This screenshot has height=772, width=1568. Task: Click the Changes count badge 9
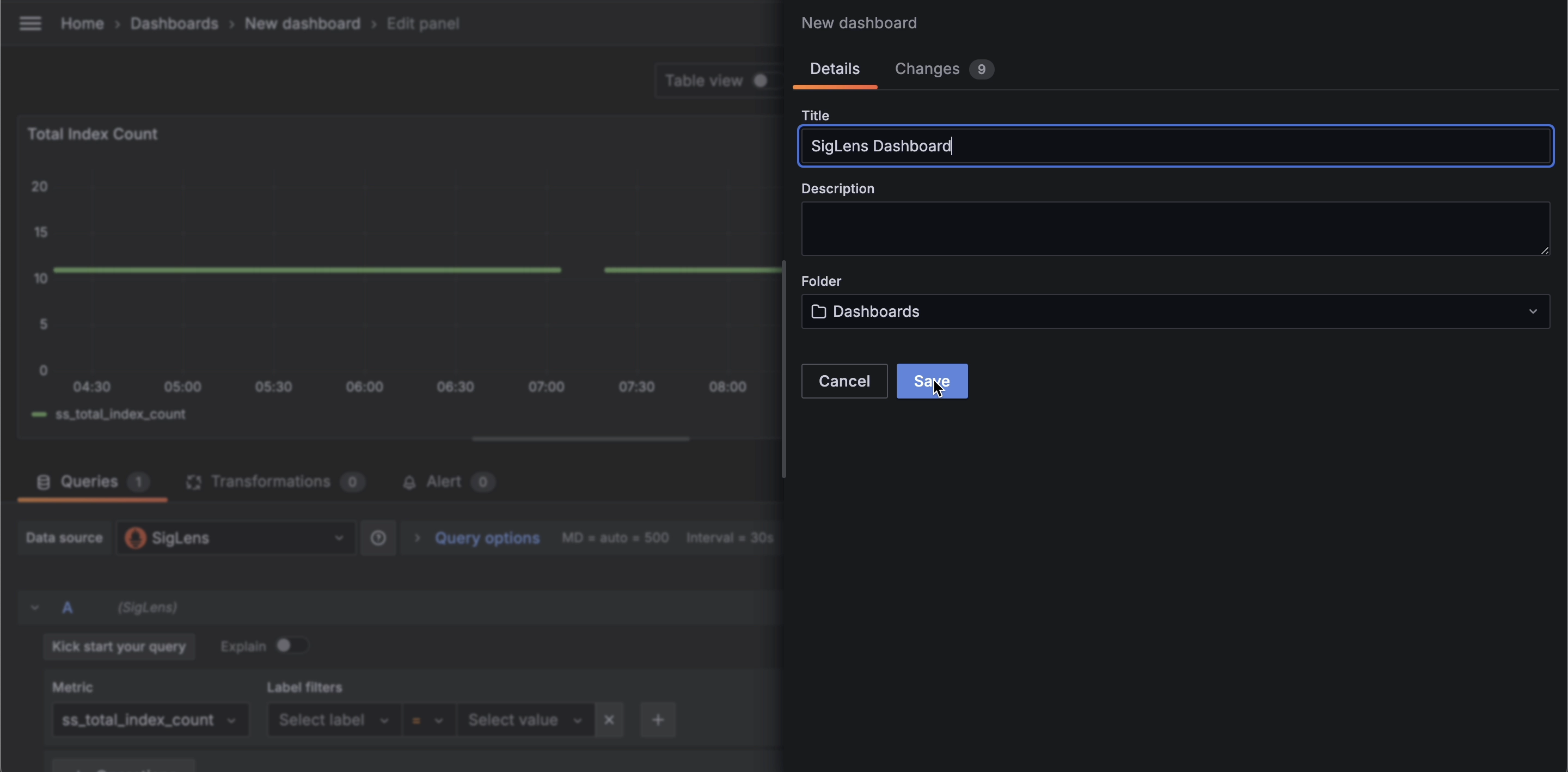981,69
